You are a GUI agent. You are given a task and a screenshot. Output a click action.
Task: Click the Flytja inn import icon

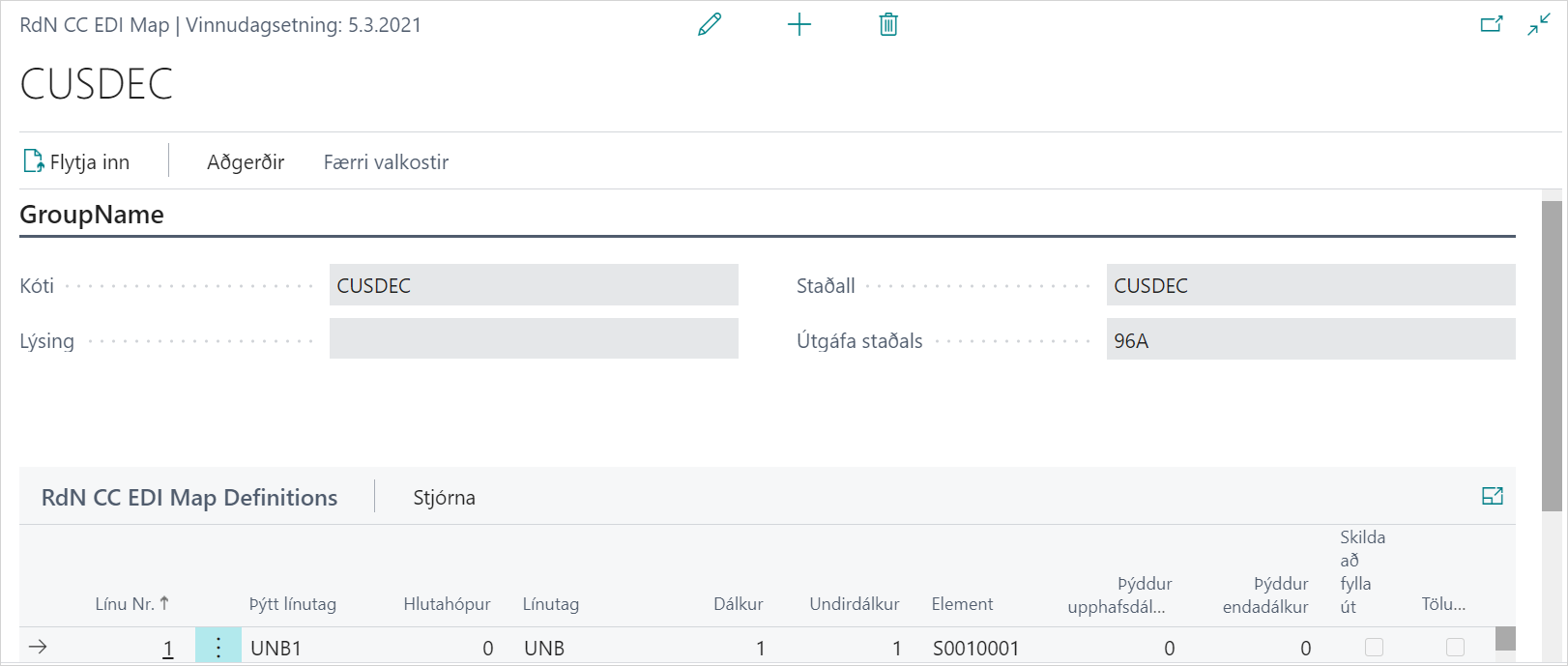click(x=34, y=161)
